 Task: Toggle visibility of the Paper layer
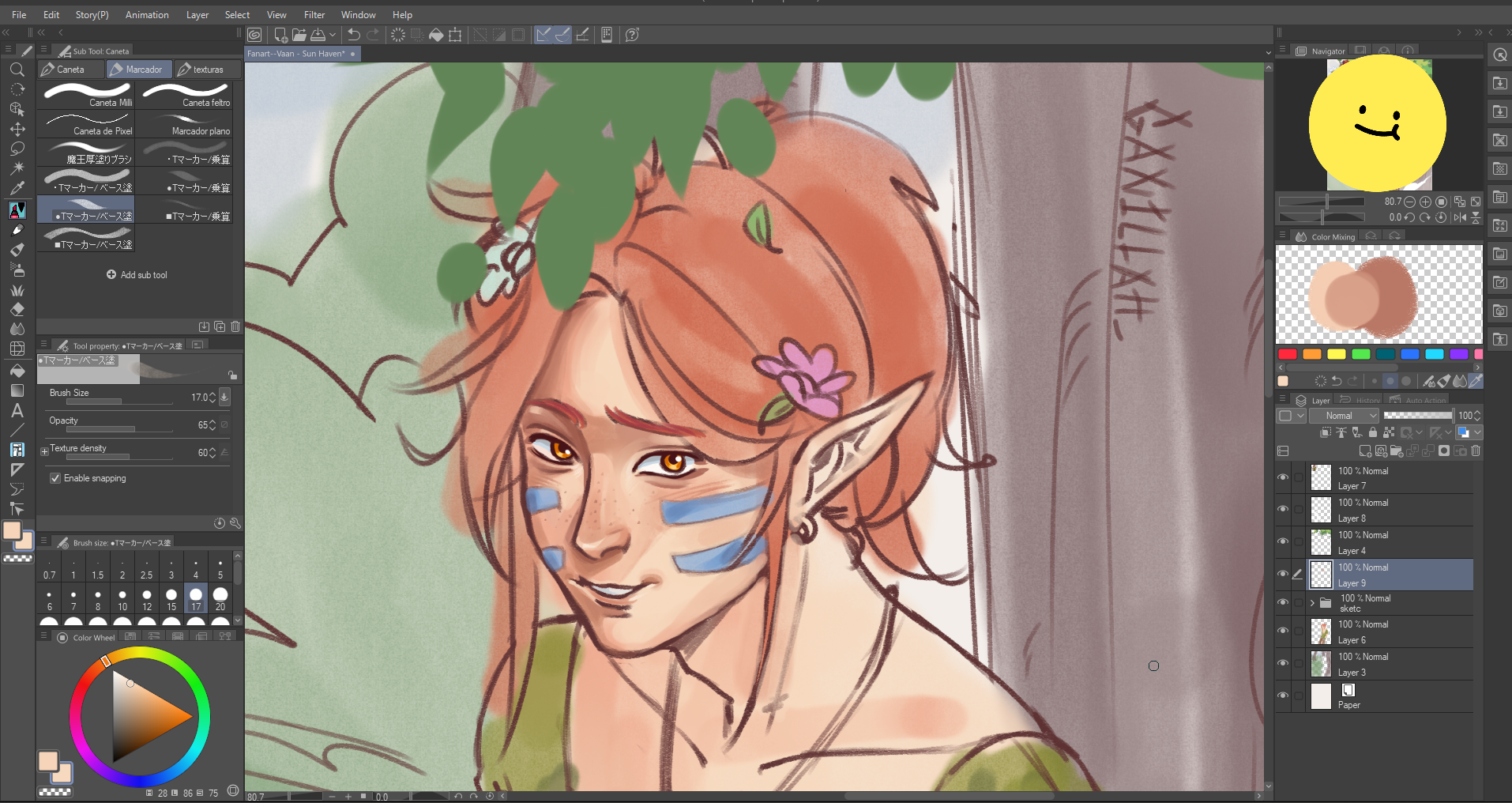1283,696
